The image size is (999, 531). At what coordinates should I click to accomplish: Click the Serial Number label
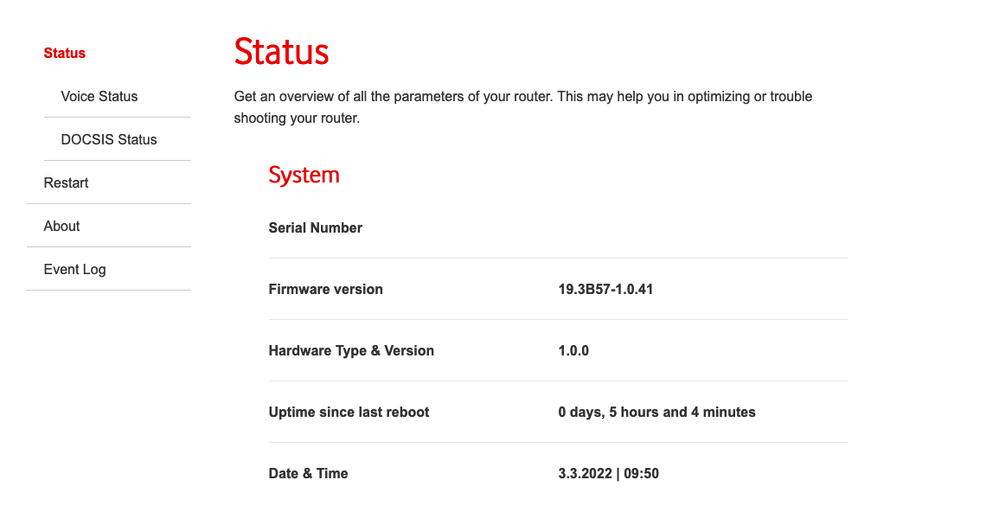click(x=315, y=228)
